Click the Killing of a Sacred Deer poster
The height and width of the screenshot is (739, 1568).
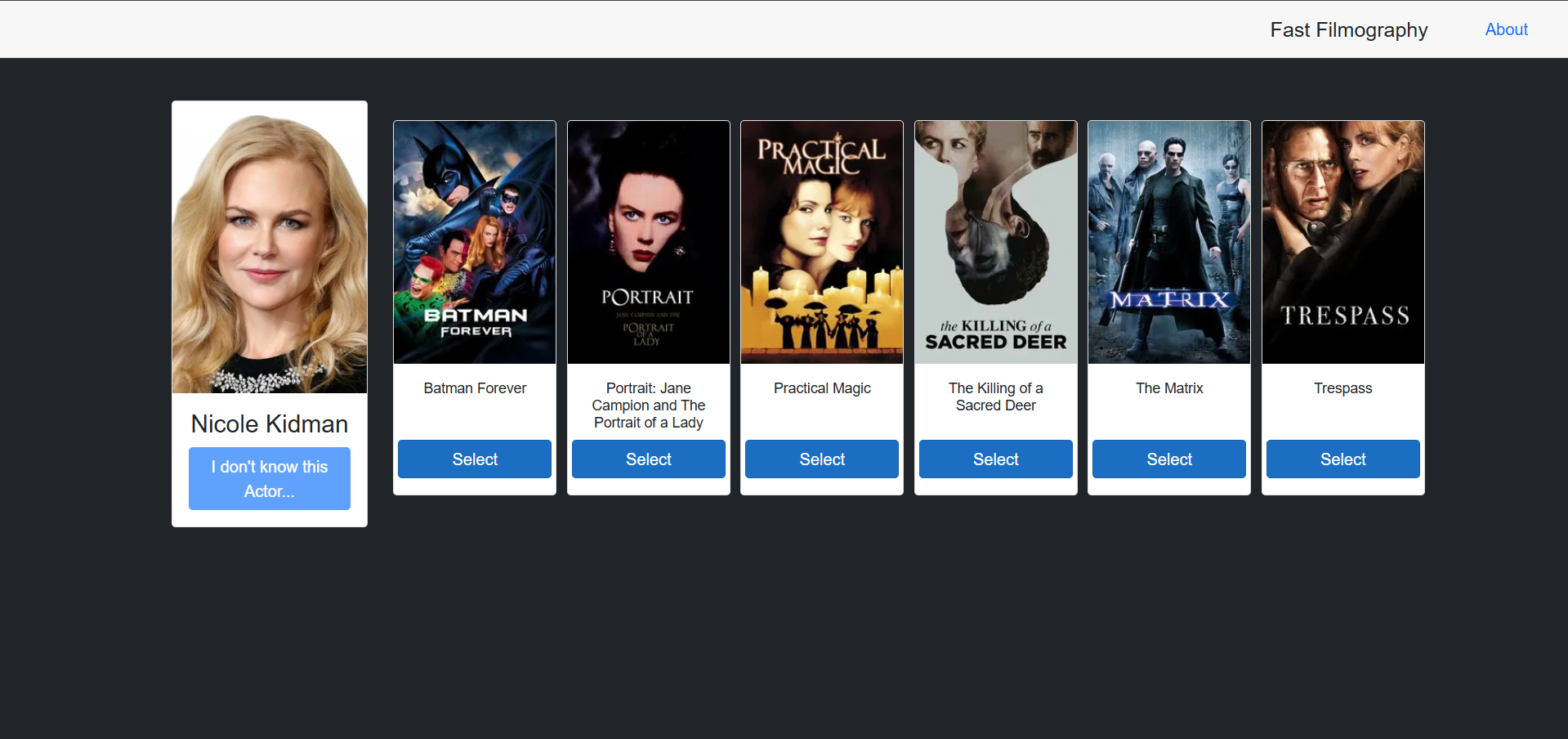996,242
